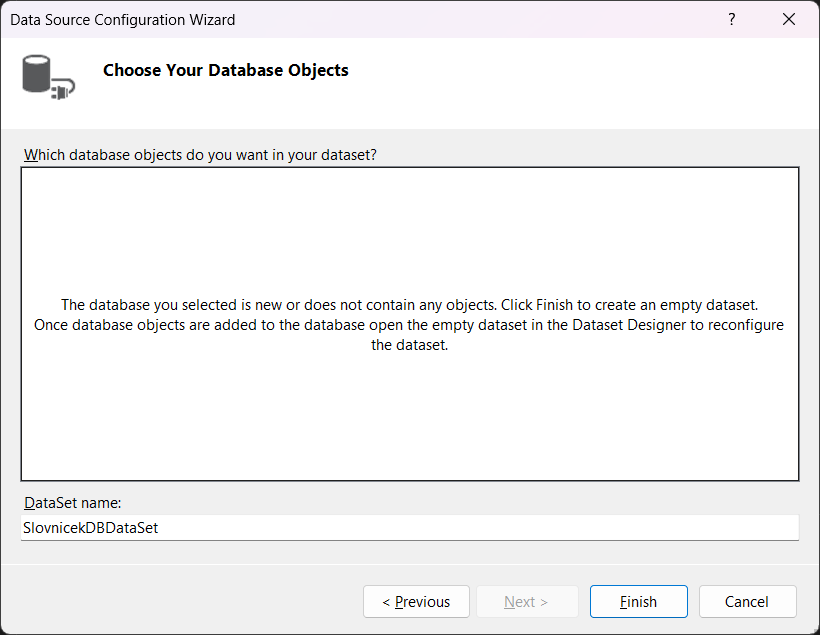Click the help question mark icon

[732, 19]
